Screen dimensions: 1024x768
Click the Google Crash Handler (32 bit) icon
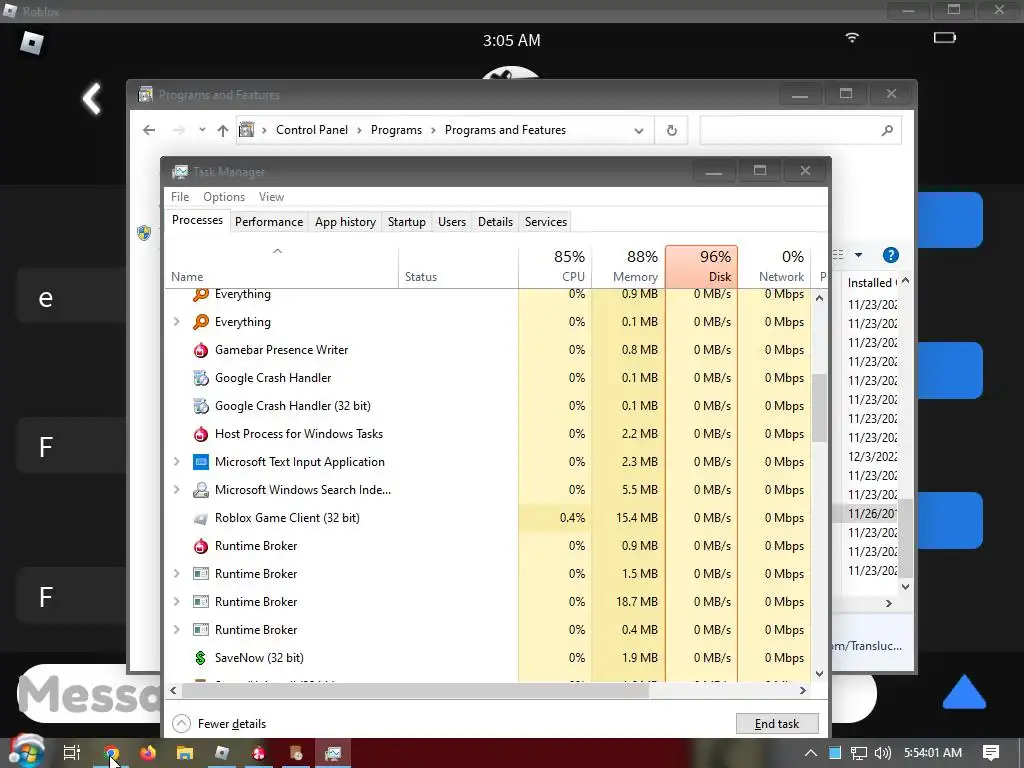[x=200, y=406]
